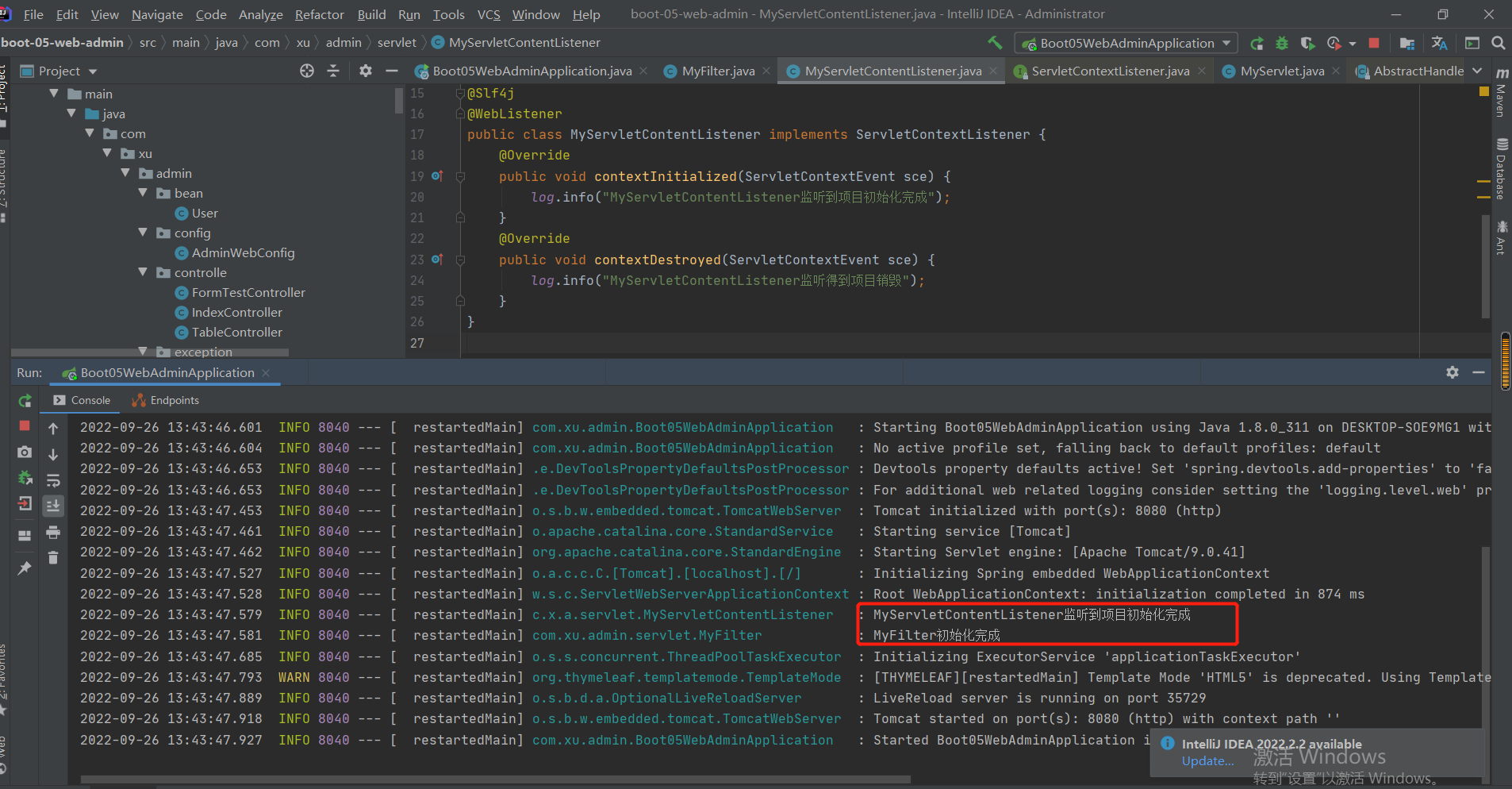Switch to ServletContextListener.java tab

tap(1110, 71)
